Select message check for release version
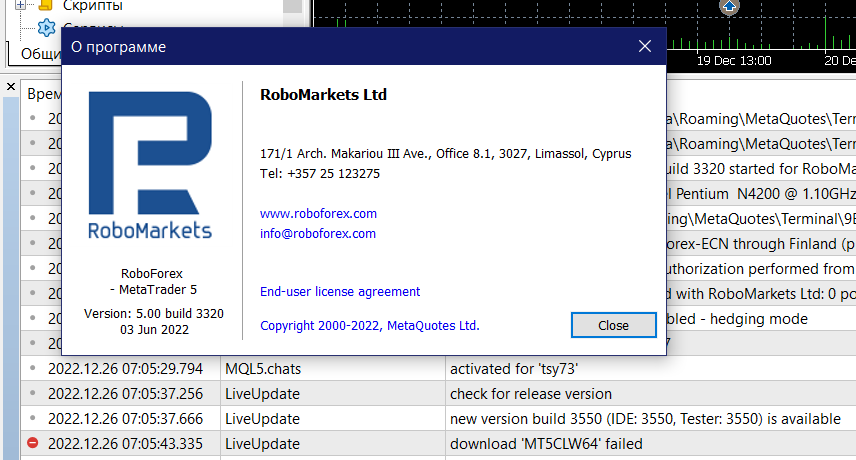856x460 pixels. click(531, 394)
